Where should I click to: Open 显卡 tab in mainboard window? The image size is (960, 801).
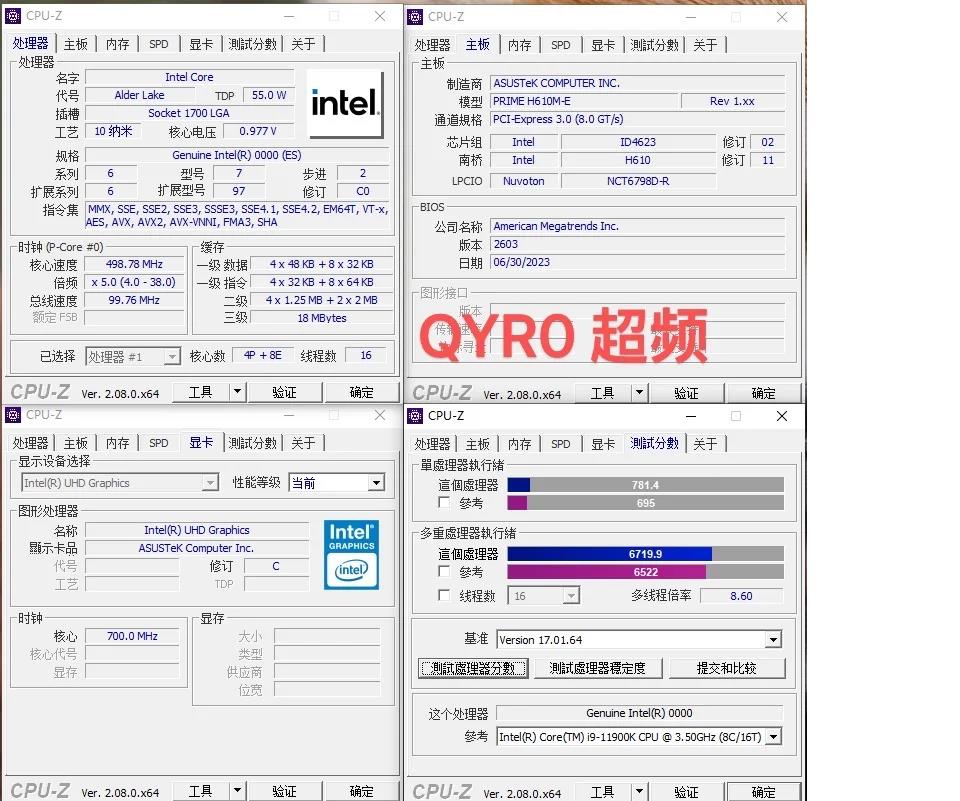603,45
